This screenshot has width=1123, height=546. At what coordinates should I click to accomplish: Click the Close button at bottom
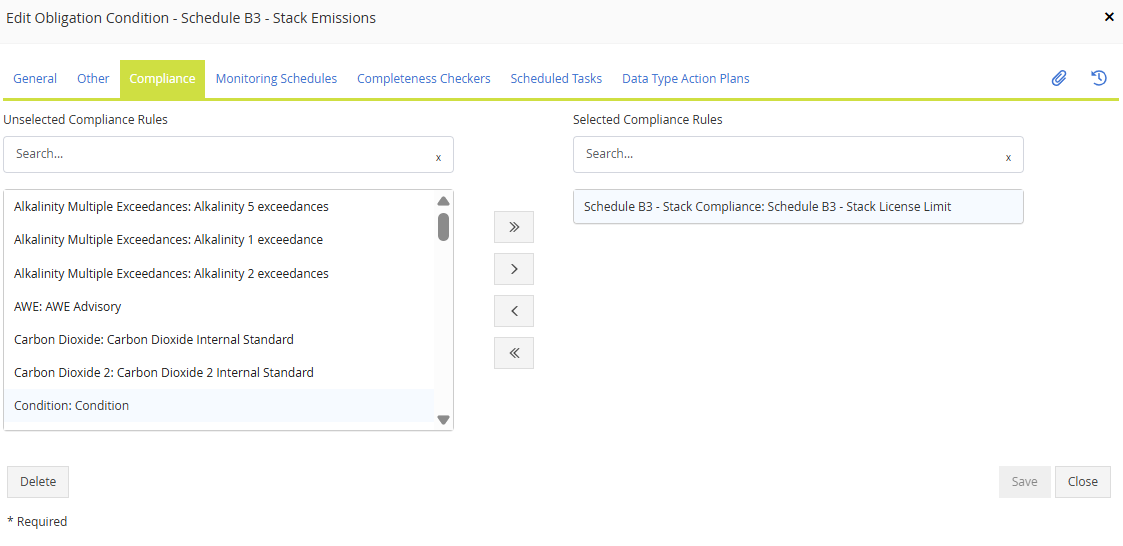click(x=1082, y=481)
